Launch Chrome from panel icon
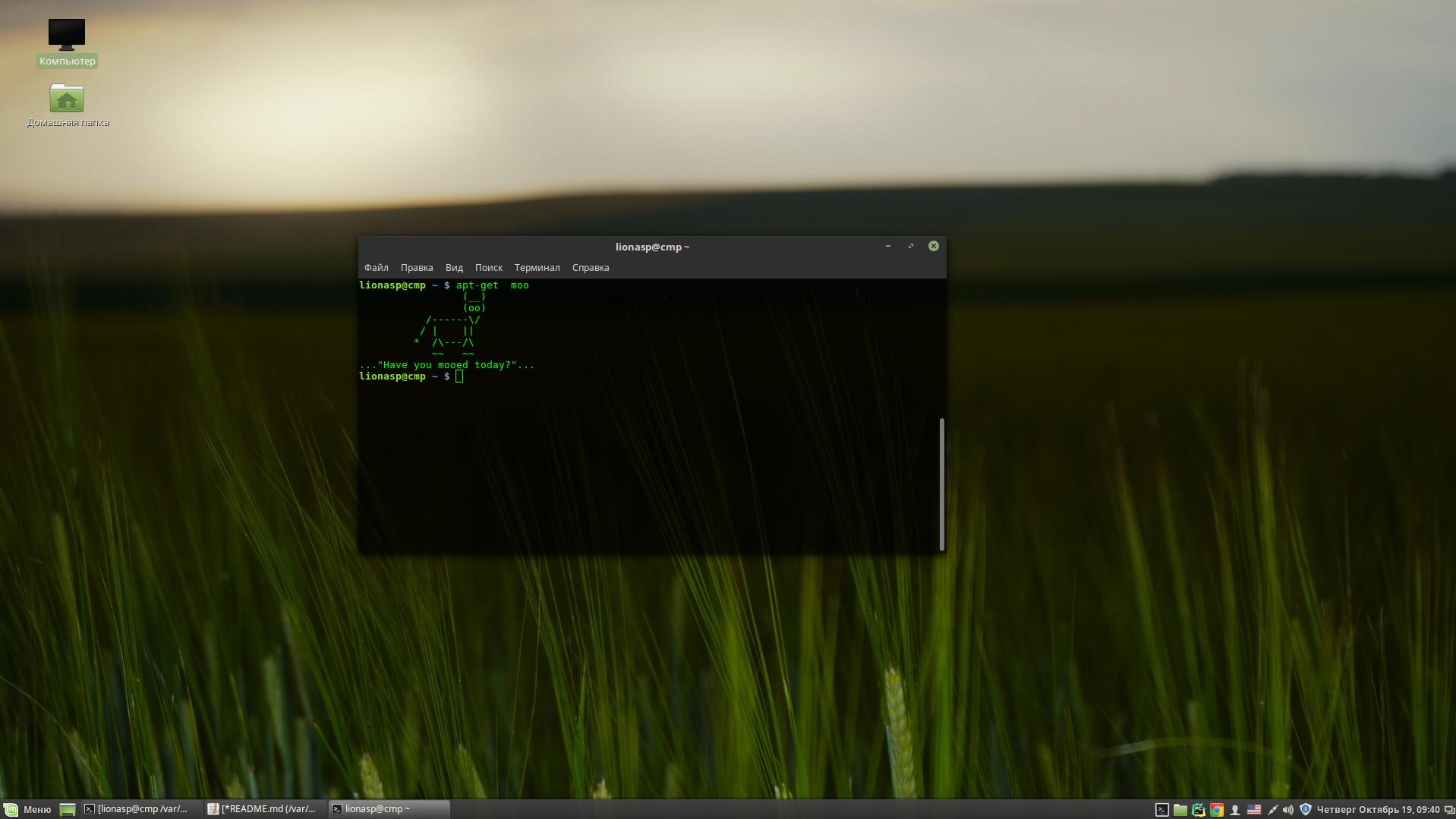 [1216, 810]
